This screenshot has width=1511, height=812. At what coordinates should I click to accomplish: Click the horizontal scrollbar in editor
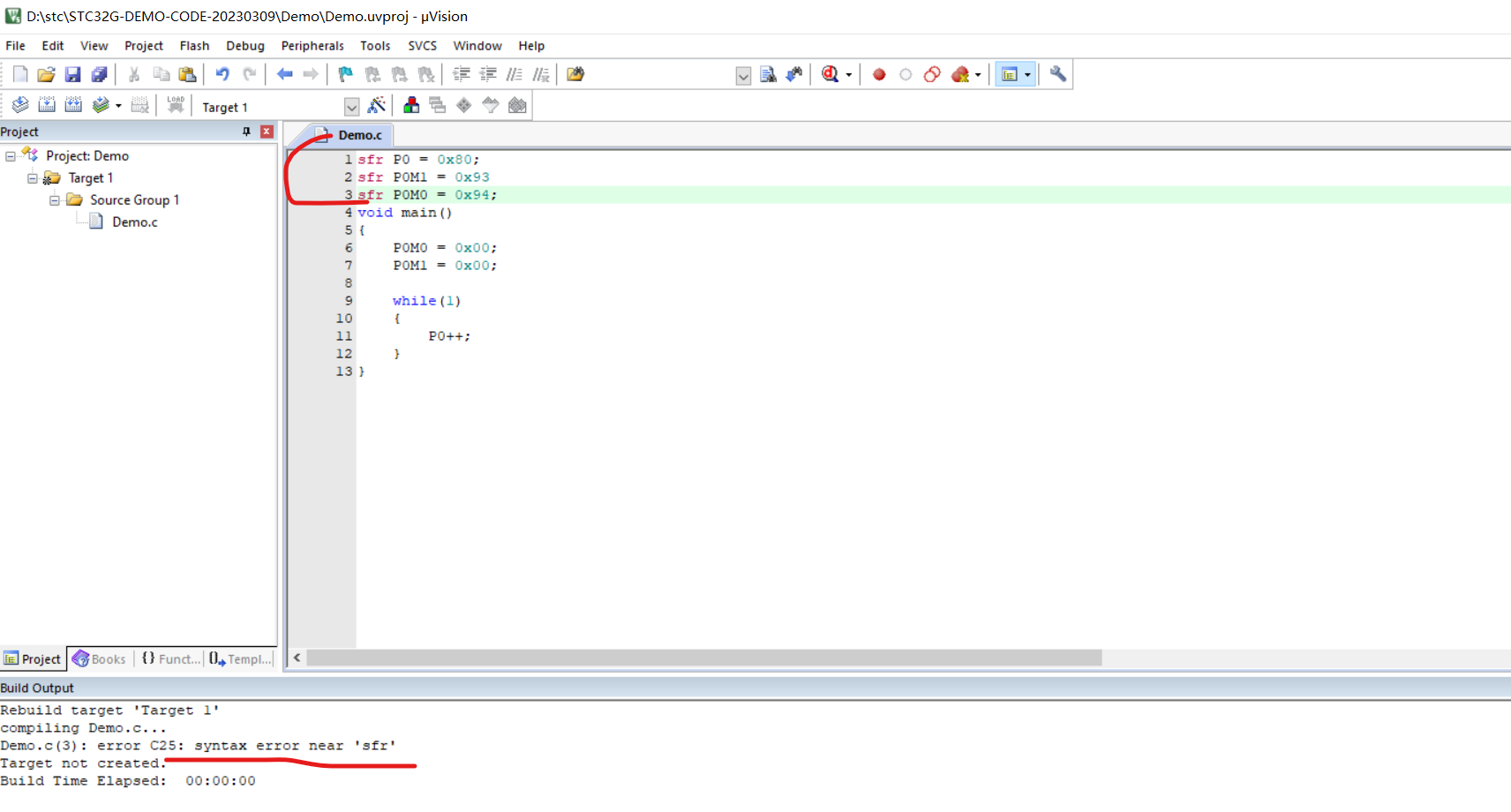(x=703, y=658)
